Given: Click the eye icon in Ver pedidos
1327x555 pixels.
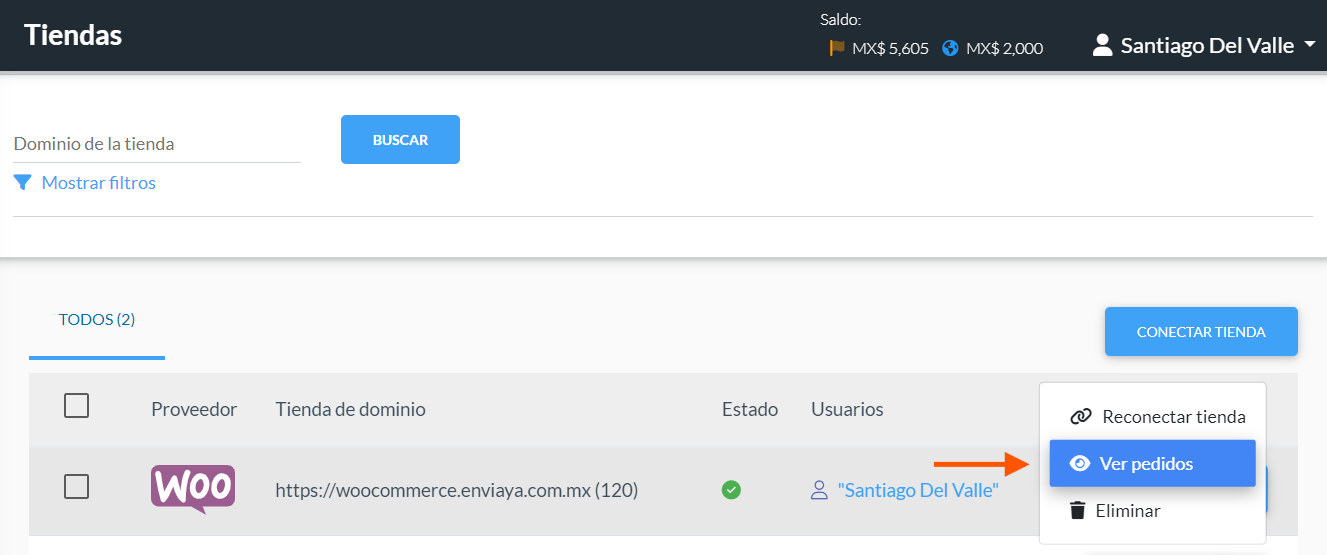Looking at the screenshot, I should (x=1080, y=464).
